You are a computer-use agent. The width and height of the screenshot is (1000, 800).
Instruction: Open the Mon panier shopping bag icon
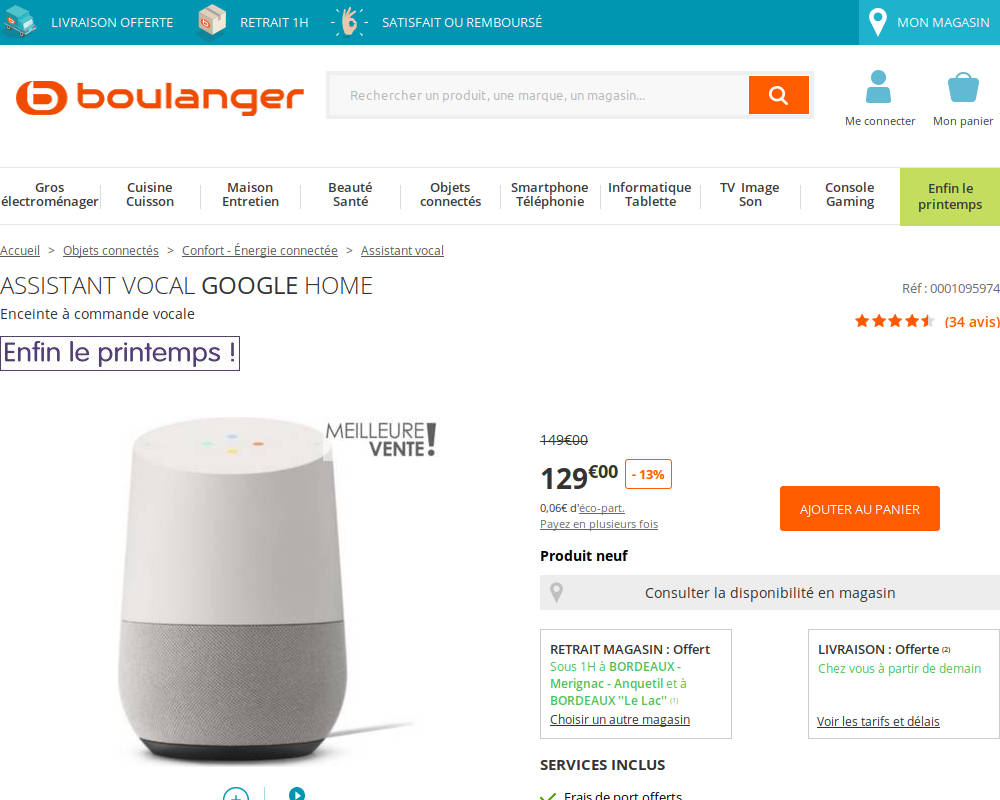[963, 87]
